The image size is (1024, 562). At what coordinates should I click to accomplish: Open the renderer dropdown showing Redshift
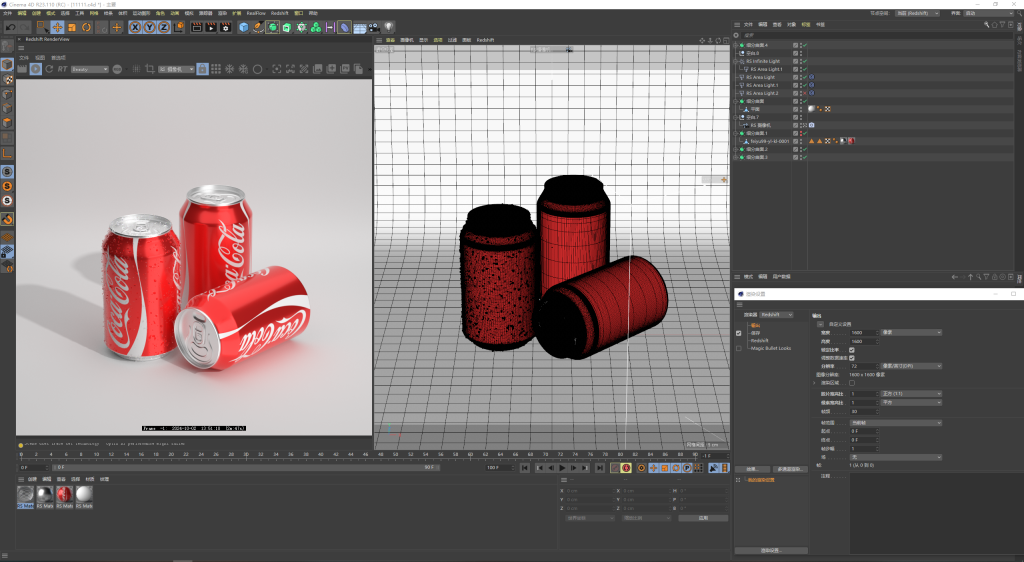(776, 315)
